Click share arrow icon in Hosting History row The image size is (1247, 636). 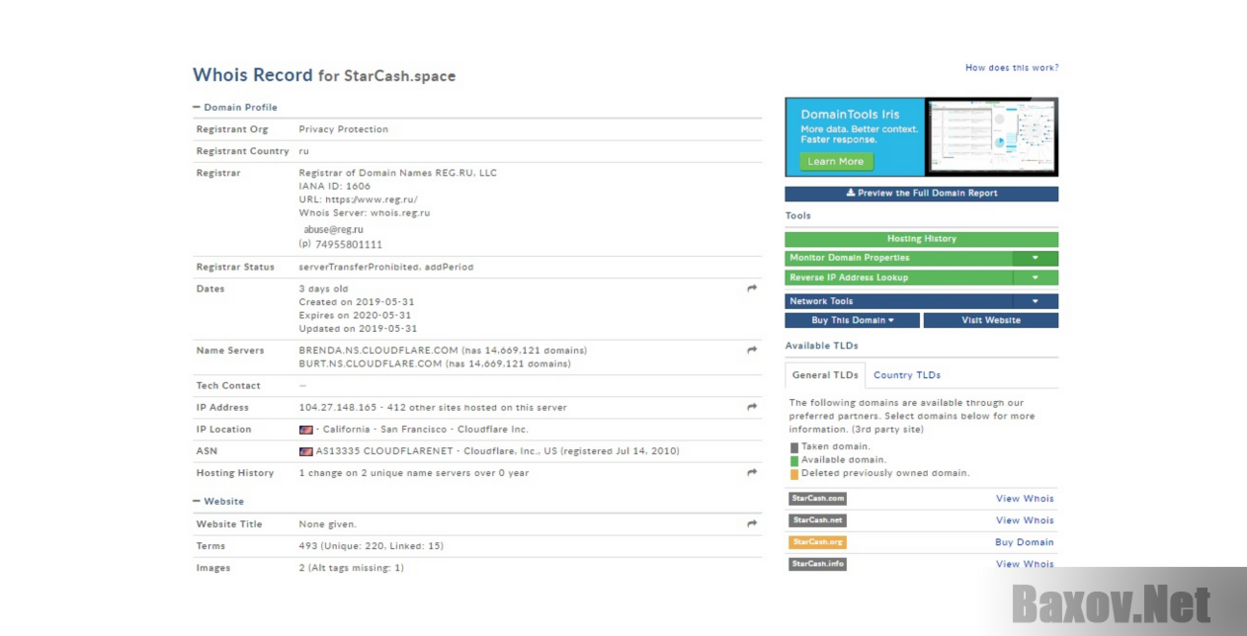752,473
